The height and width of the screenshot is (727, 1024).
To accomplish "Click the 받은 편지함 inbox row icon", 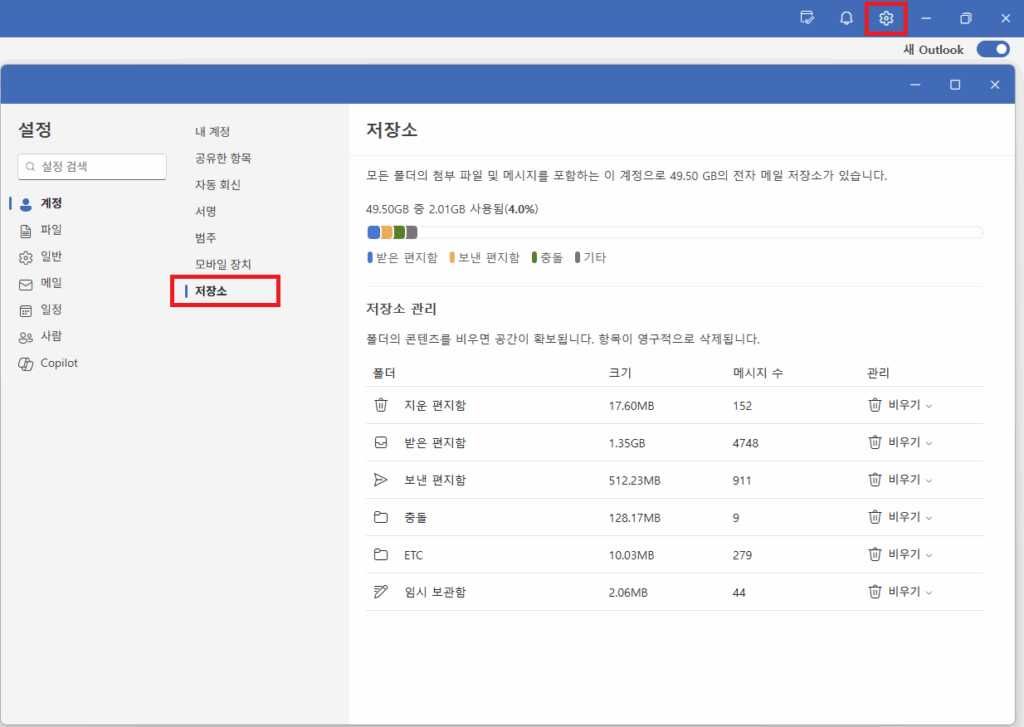I will coord(381,442).
